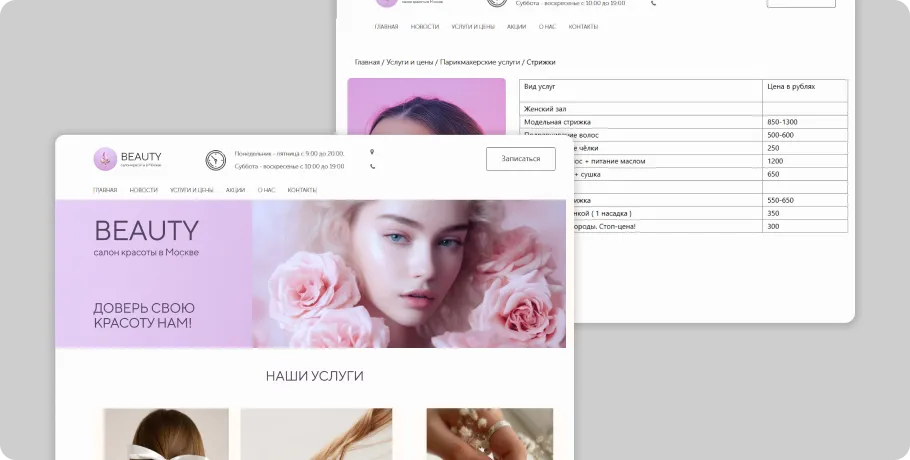This screenshot has width=910, height=460.
Task: Click the Главная breadcrumb on the price page
Action: pos(367,62)
